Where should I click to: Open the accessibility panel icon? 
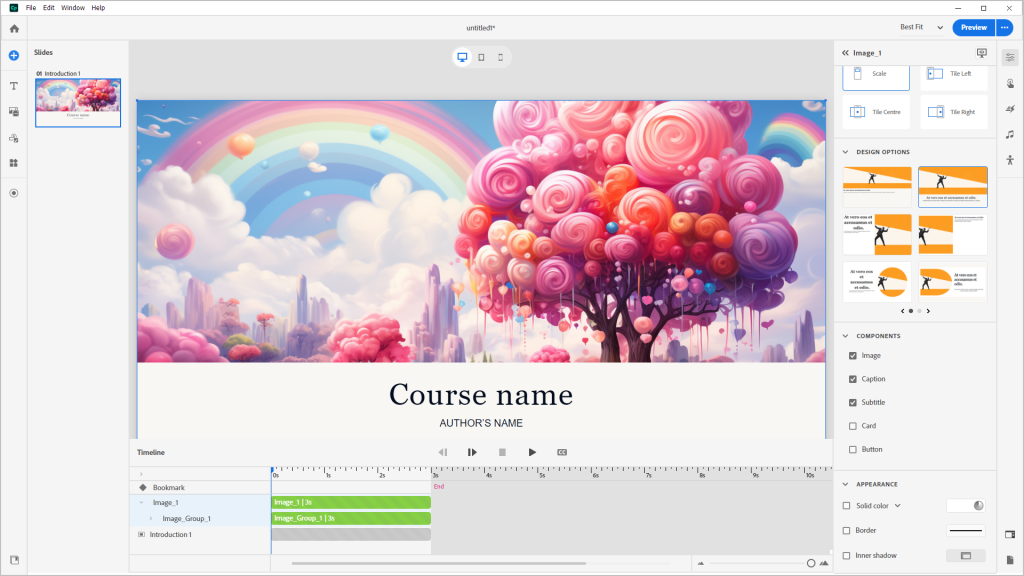coord(1010,160)
